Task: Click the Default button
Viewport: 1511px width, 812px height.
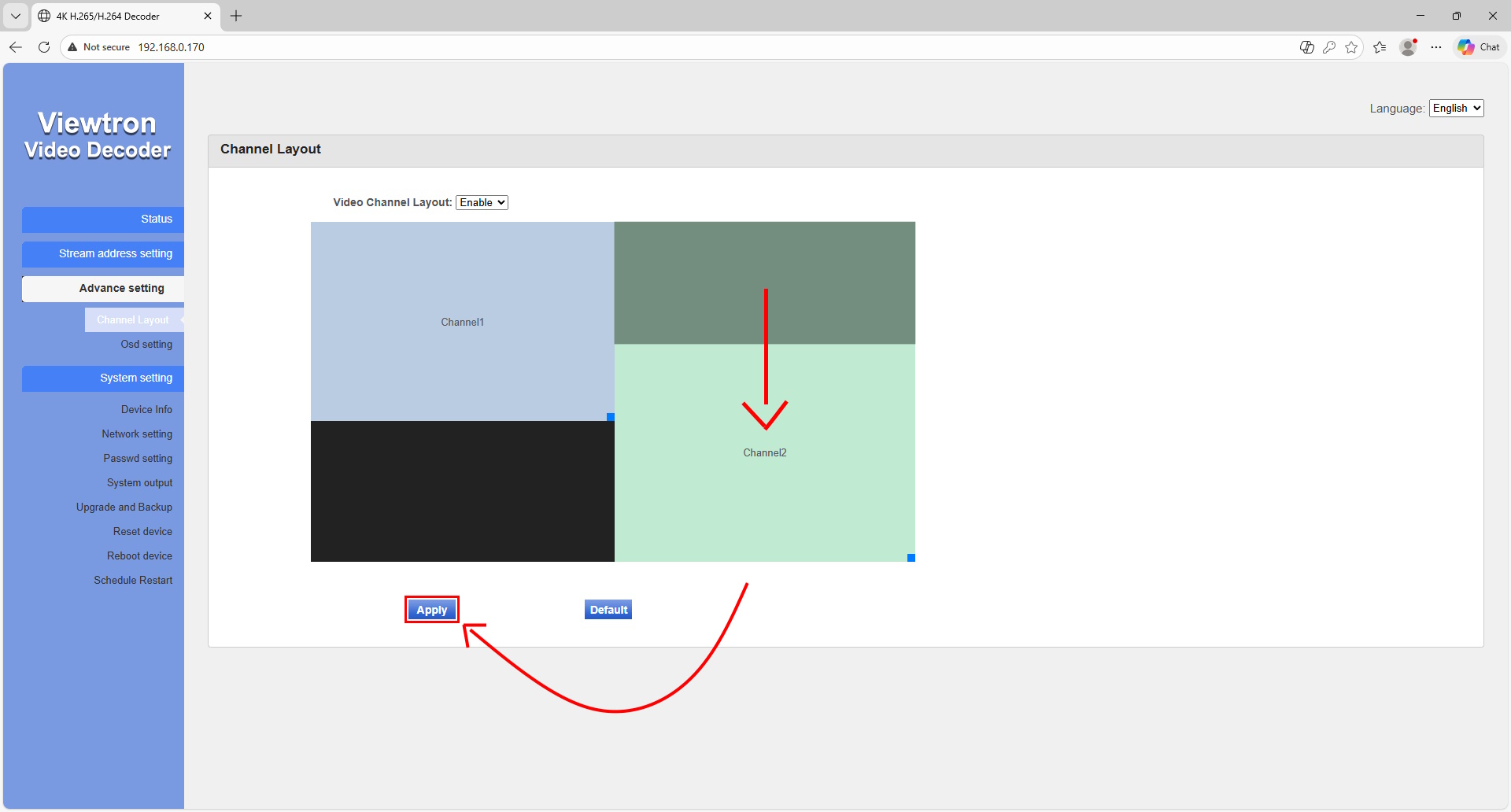Action: 608,610
